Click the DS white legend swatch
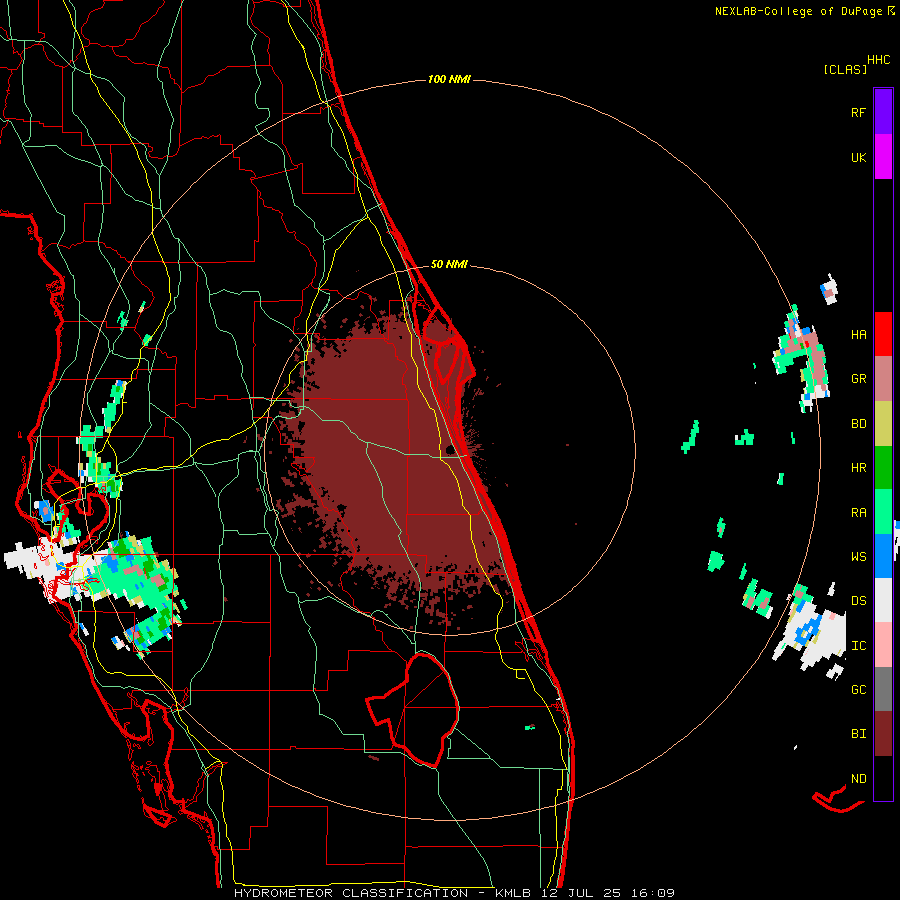 pos(883,600)
